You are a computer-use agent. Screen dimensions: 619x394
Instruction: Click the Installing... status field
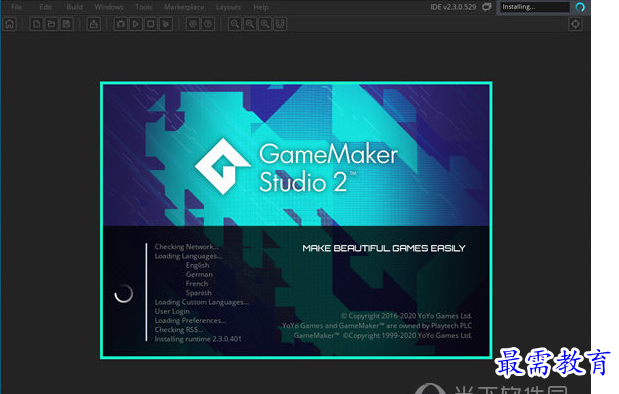[x=535, y=7]
